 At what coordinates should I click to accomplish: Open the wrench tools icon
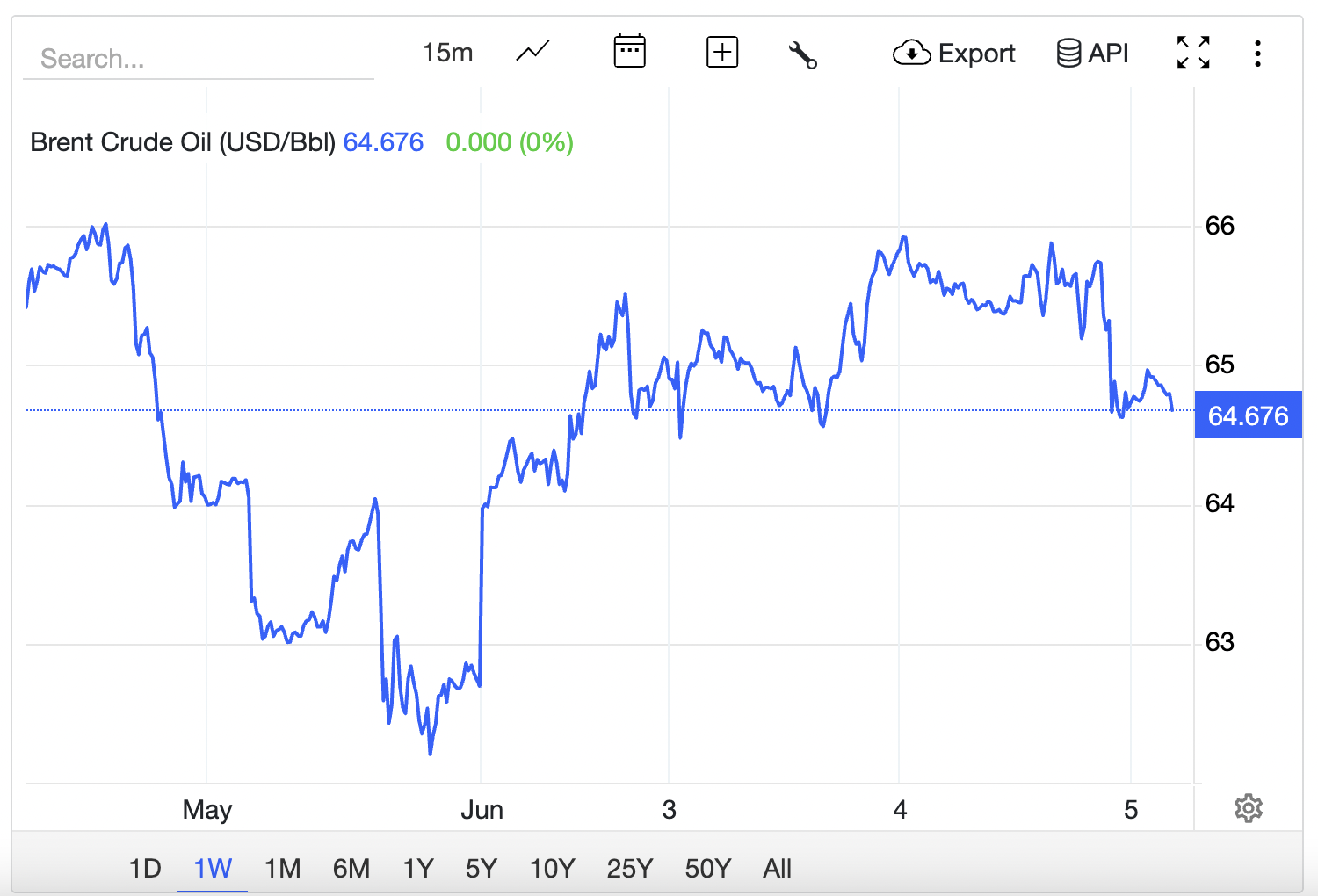(x=803, y=54)
